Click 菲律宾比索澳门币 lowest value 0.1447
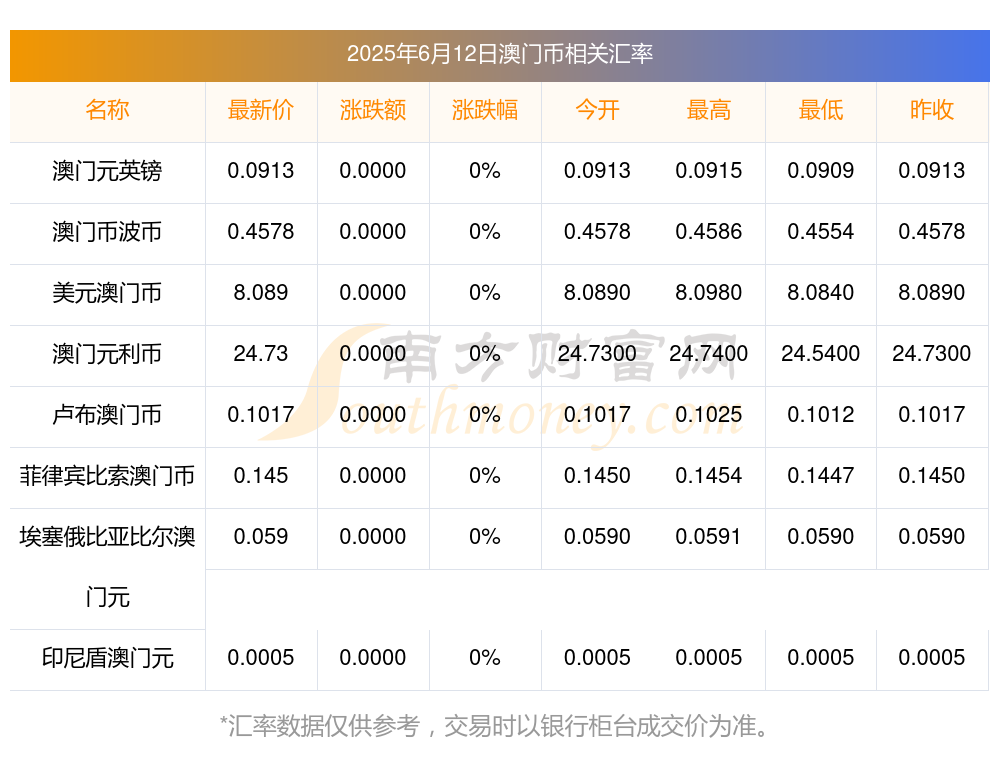Image resolution: width=1000 pixels, height=757 pixels. (x=821, y=476)
